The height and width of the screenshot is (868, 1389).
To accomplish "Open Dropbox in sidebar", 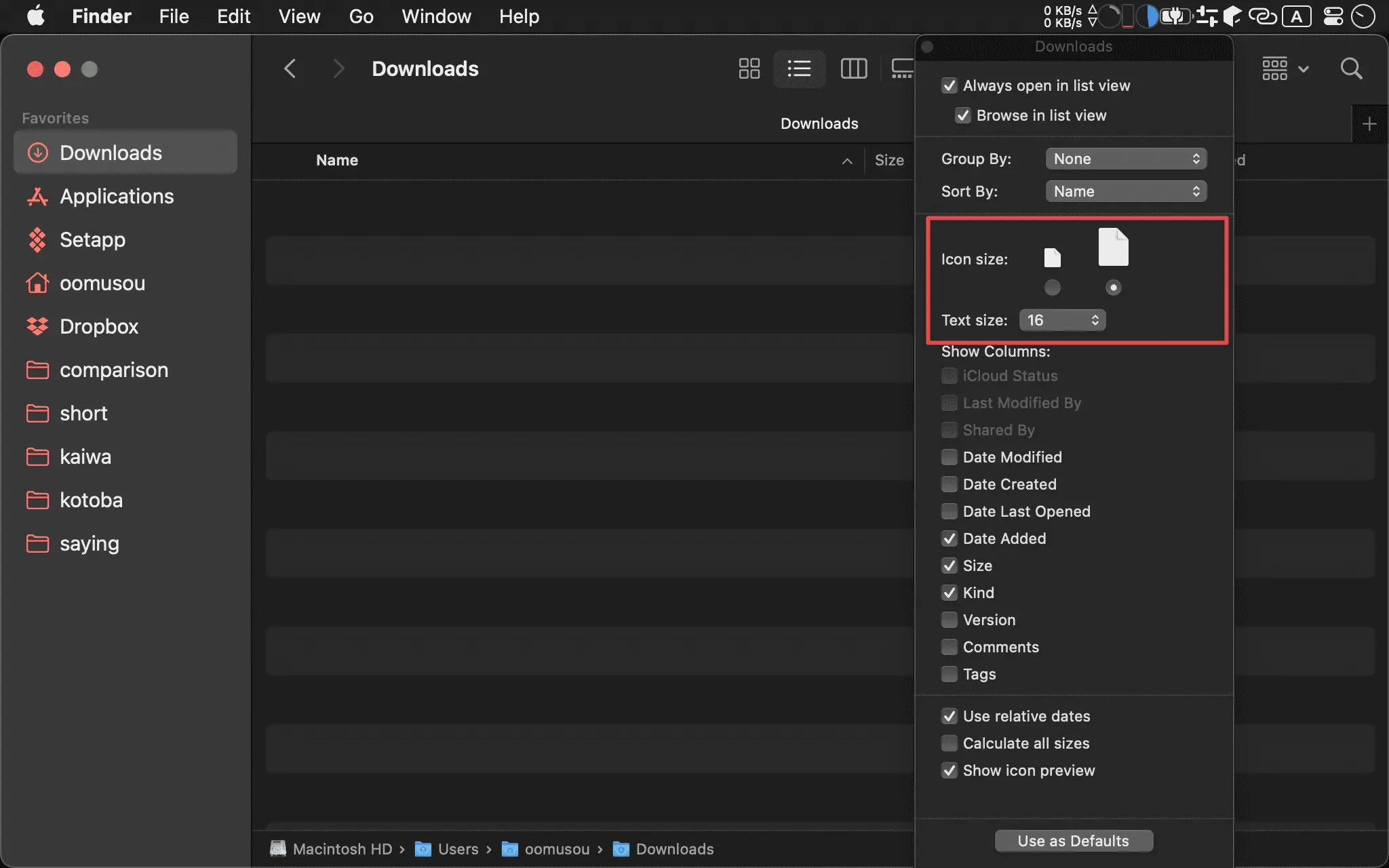I will pos(125,326).
